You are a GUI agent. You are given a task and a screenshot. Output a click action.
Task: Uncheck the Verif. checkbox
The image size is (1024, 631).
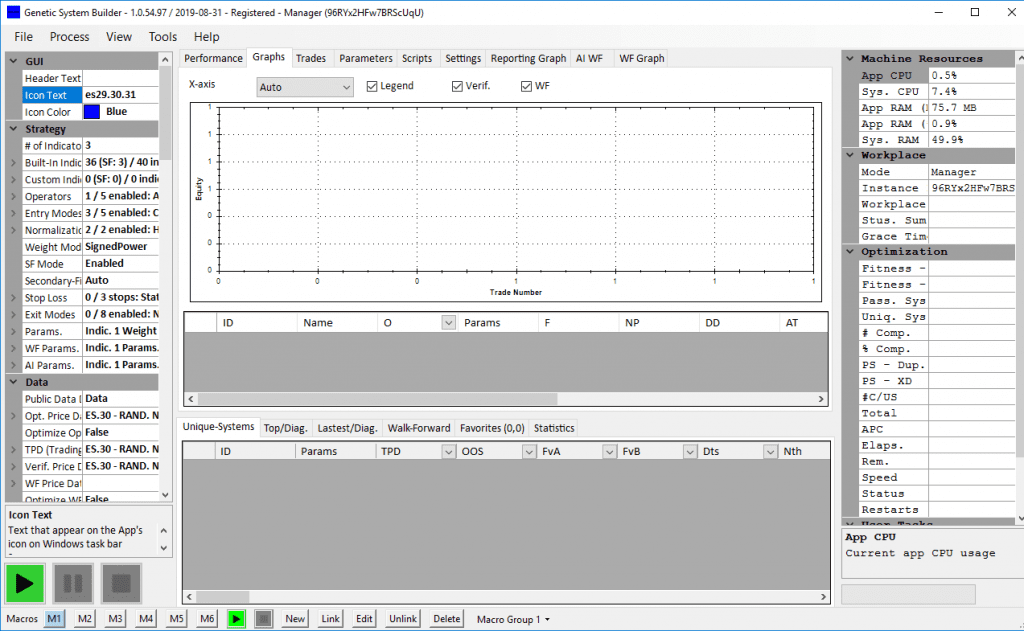[x=457, y=87]
